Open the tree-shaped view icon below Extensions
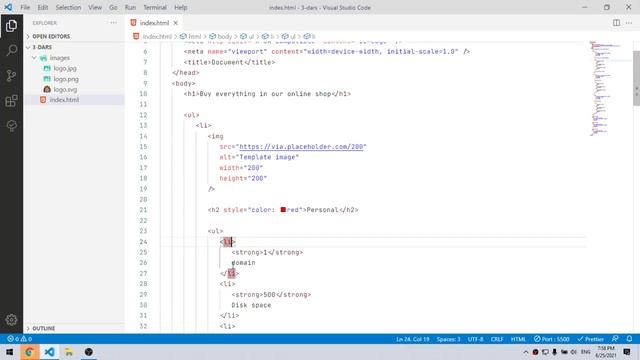Screen dimensions: 640x360 coord(11,125)
